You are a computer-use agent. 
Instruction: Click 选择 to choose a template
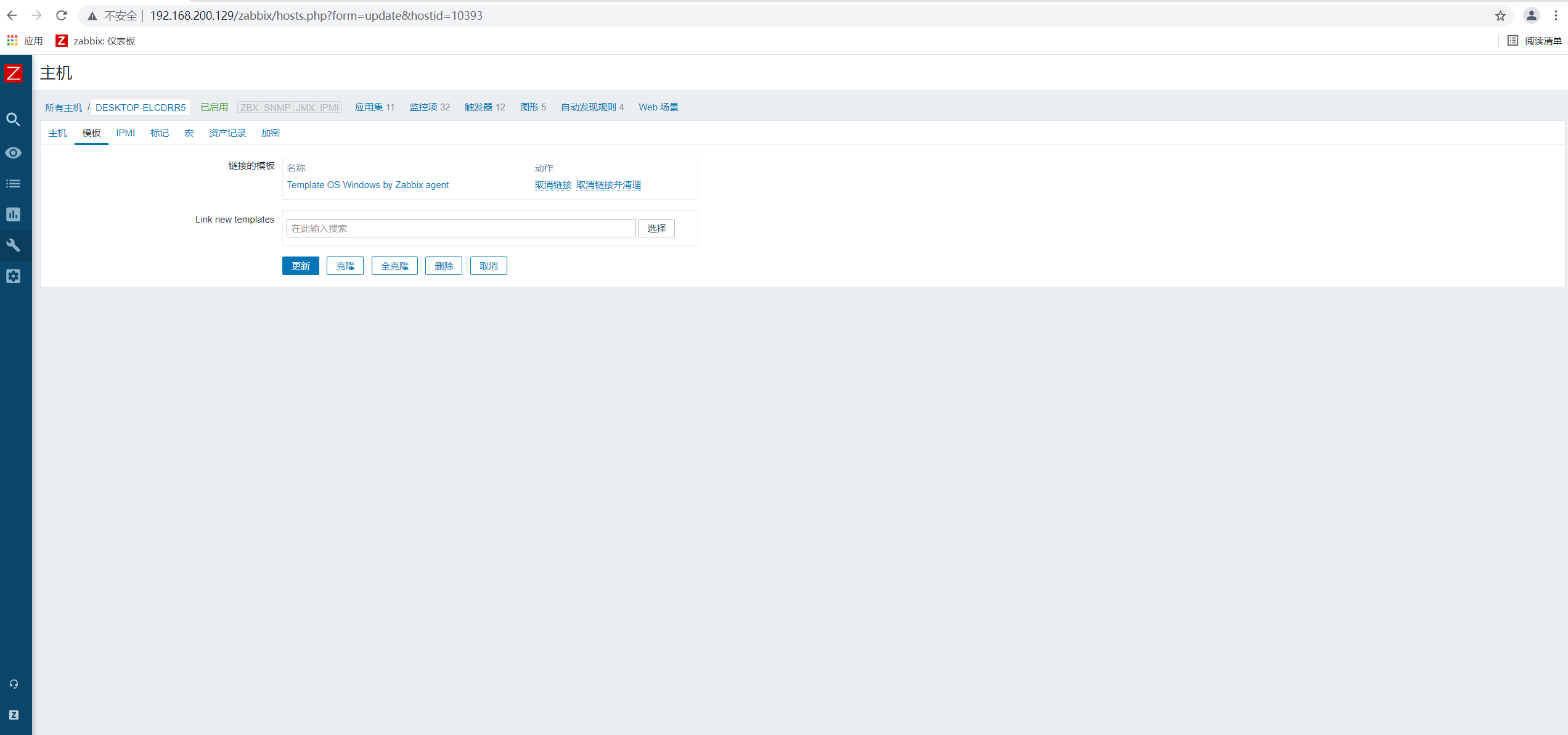tap(656, 228)
